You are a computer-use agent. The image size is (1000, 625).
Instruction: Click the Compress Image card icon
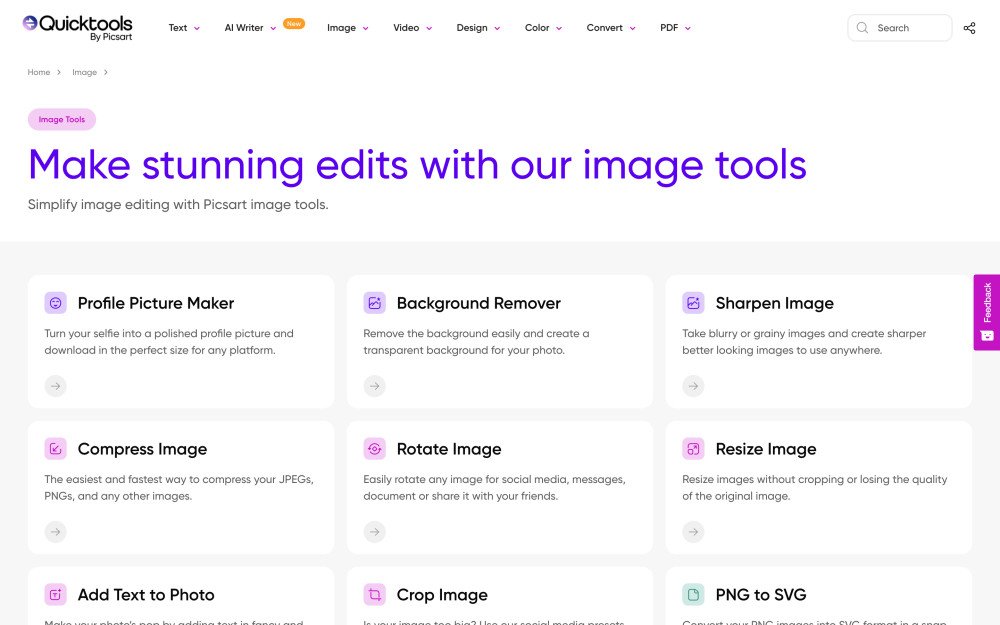click(56, 449)
